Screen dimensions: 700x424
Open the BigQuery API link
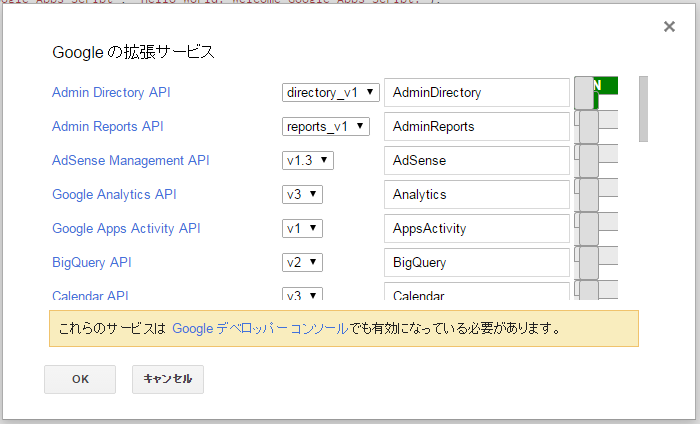point(92,262)
